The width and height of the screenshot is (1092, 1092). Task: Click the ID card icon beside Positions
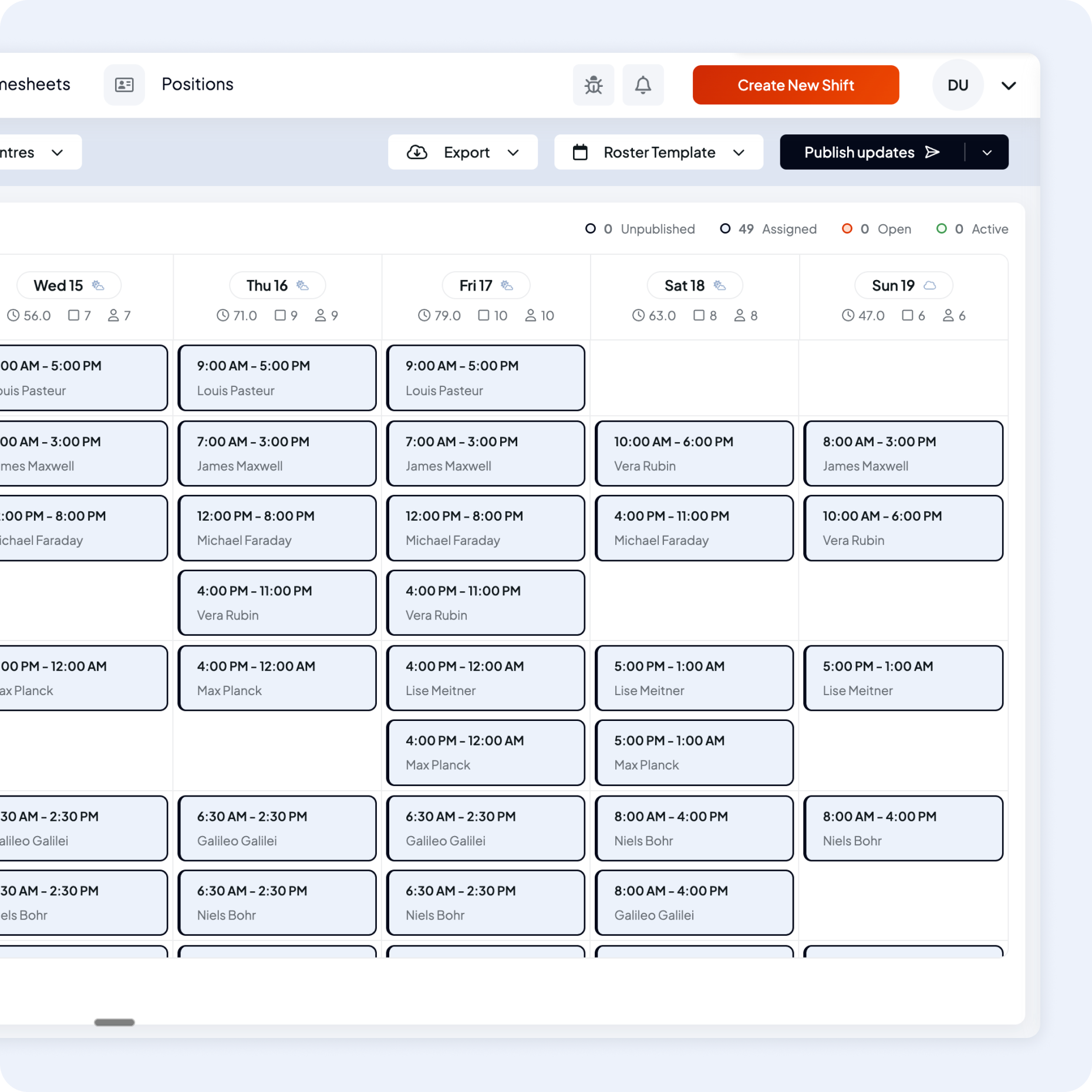[x=124, y=85]
